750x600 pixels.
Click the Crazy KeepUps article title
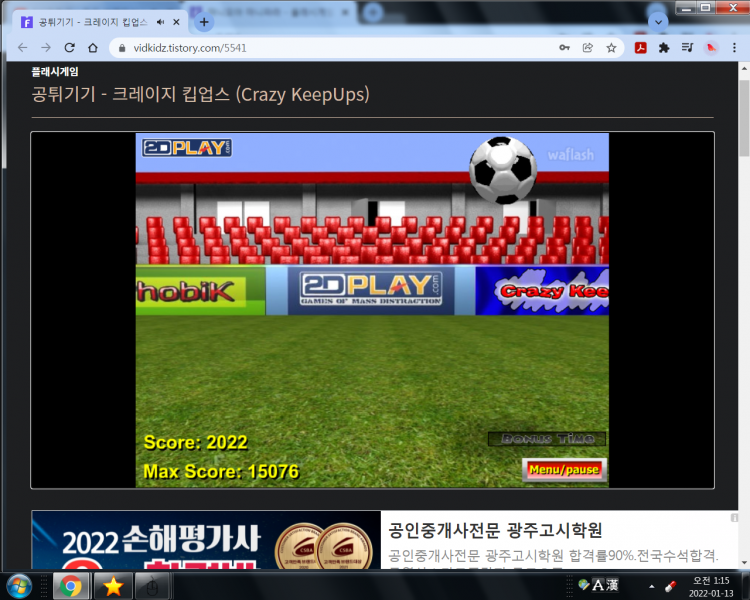pyautogui.click(x=200, y=94)
